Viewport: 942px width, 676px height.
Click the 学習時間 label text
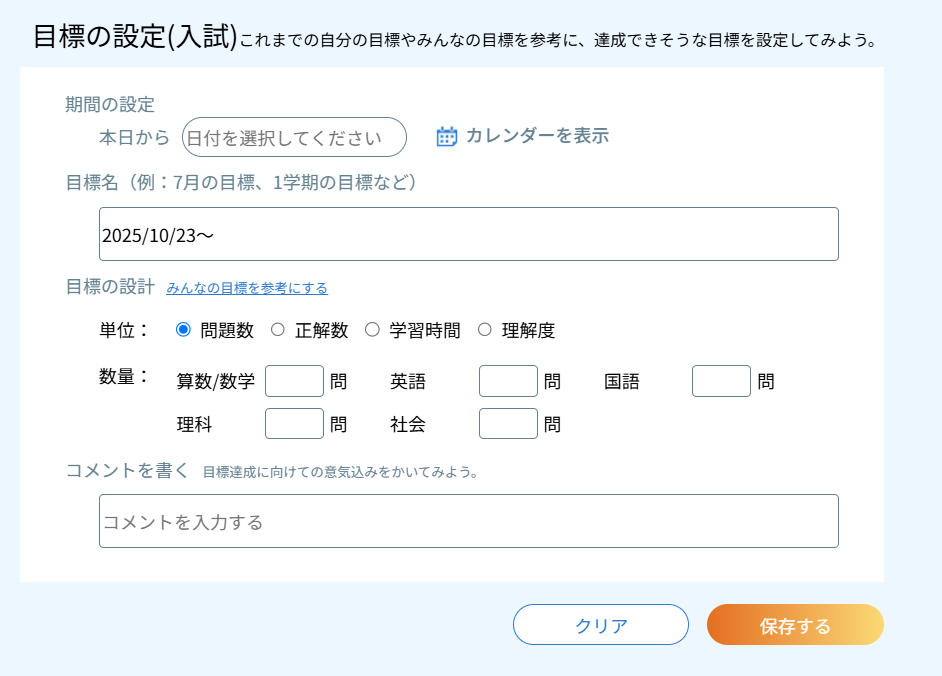click(425, 330)
